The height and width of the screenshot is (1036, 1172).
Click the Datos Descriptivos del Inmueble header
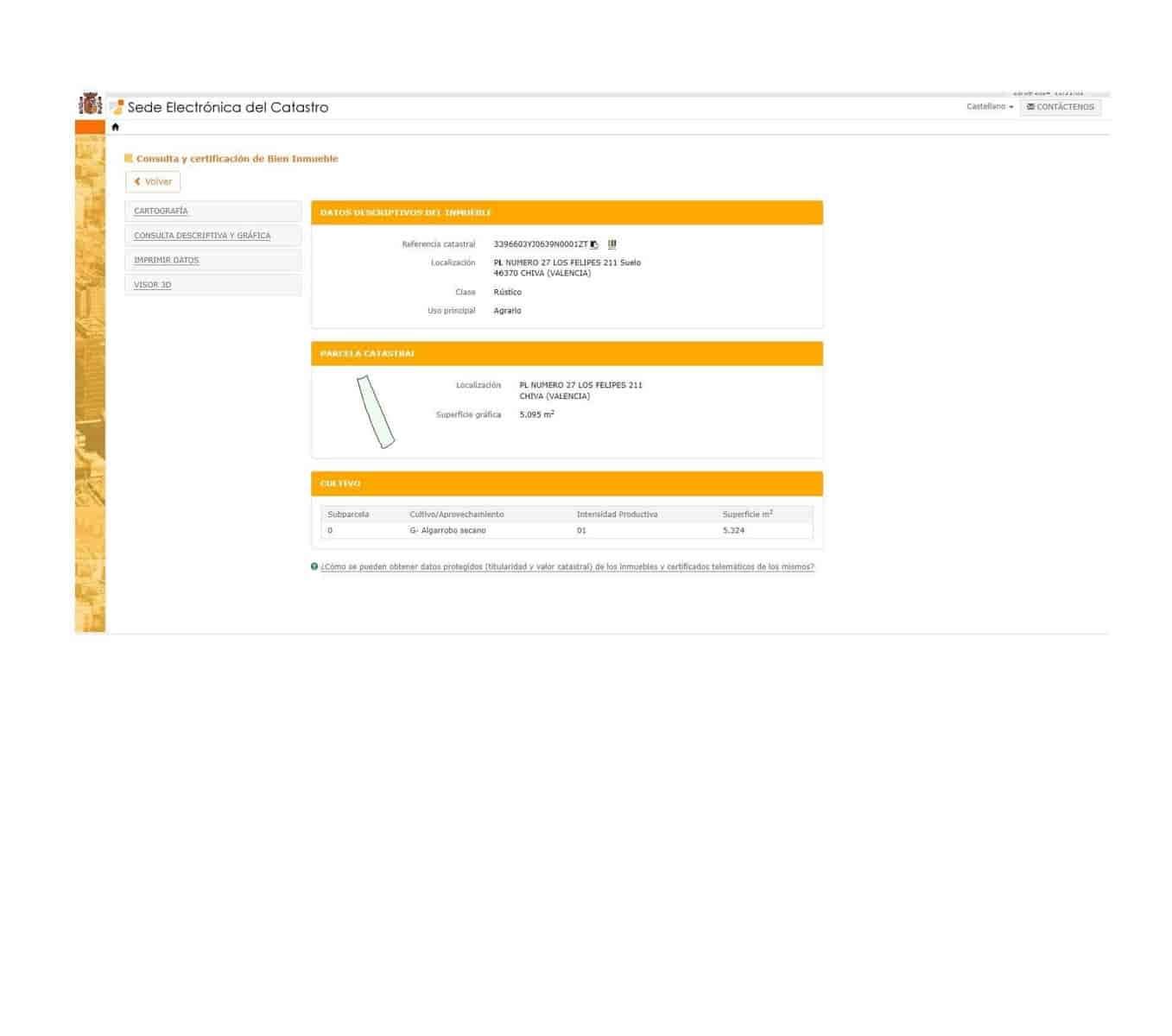pyautogui.click(x=405, y=212)
